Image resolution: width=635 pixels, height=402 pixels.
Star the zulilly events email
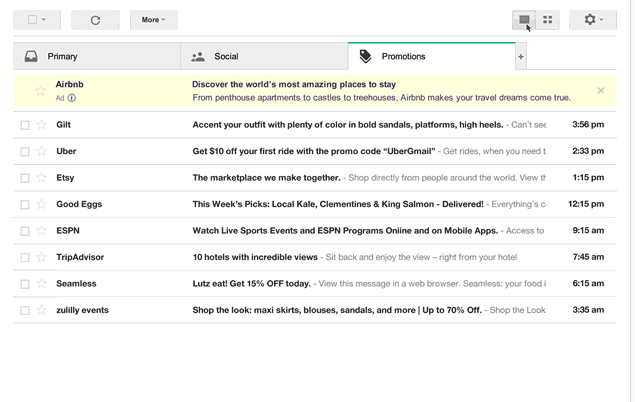tap(41, 310)
